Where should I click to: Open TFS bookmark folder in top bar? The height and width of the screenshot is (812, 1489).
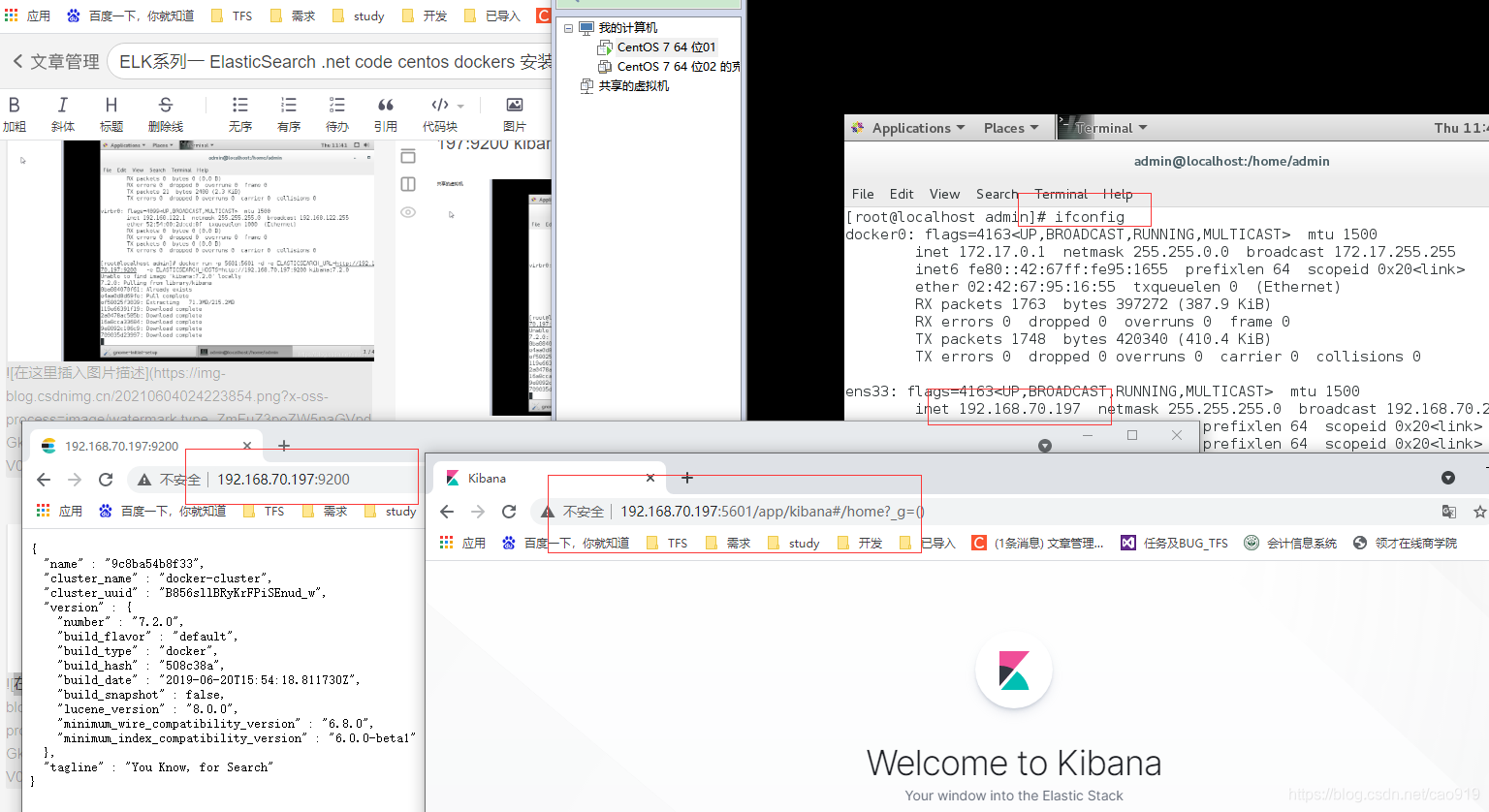point(232,16)
